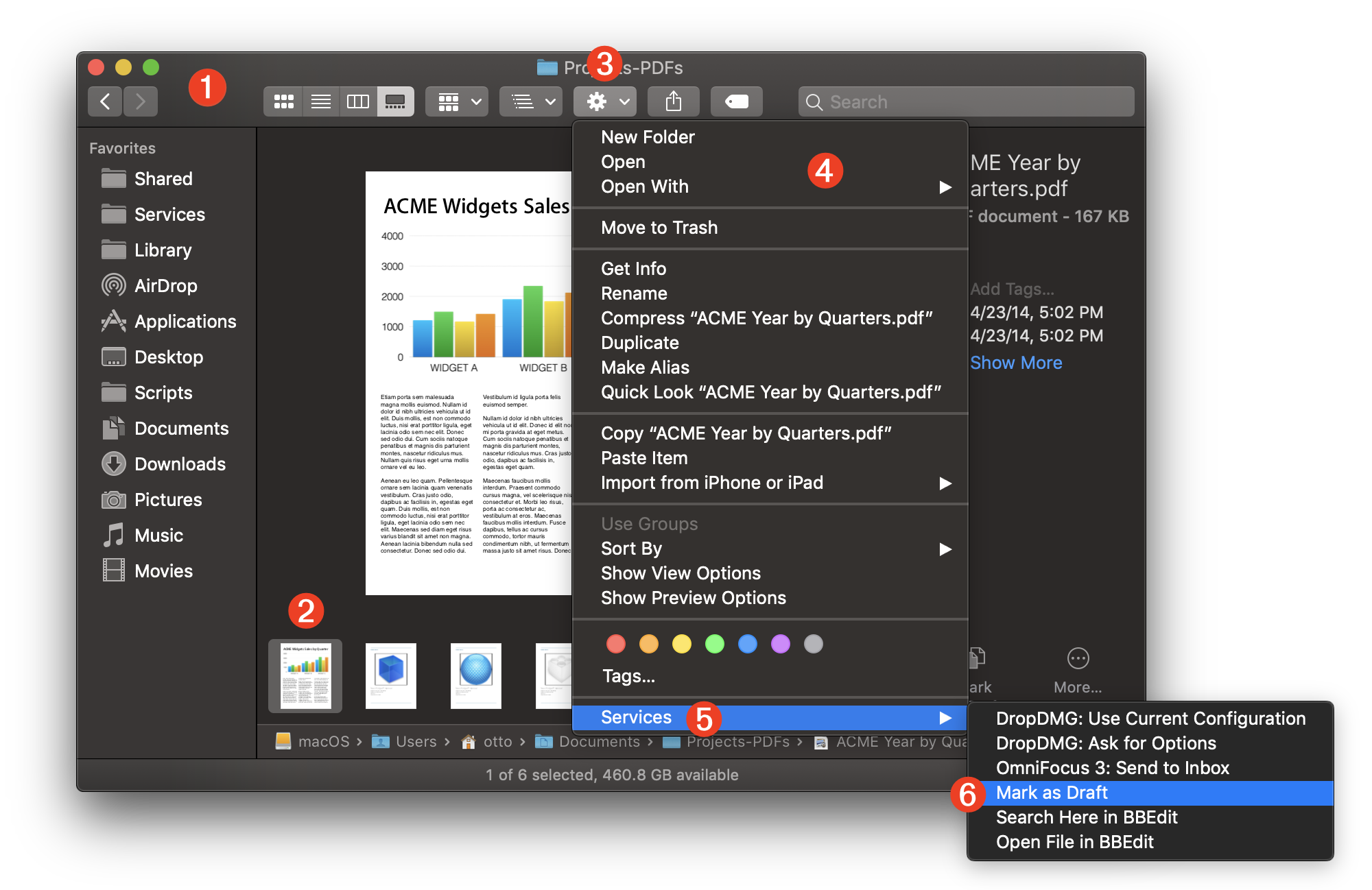Image resolution: width=1372 pixels, height=890 pixels.
Task: Choose Mark as Draft service
Action: [1150, 793]
